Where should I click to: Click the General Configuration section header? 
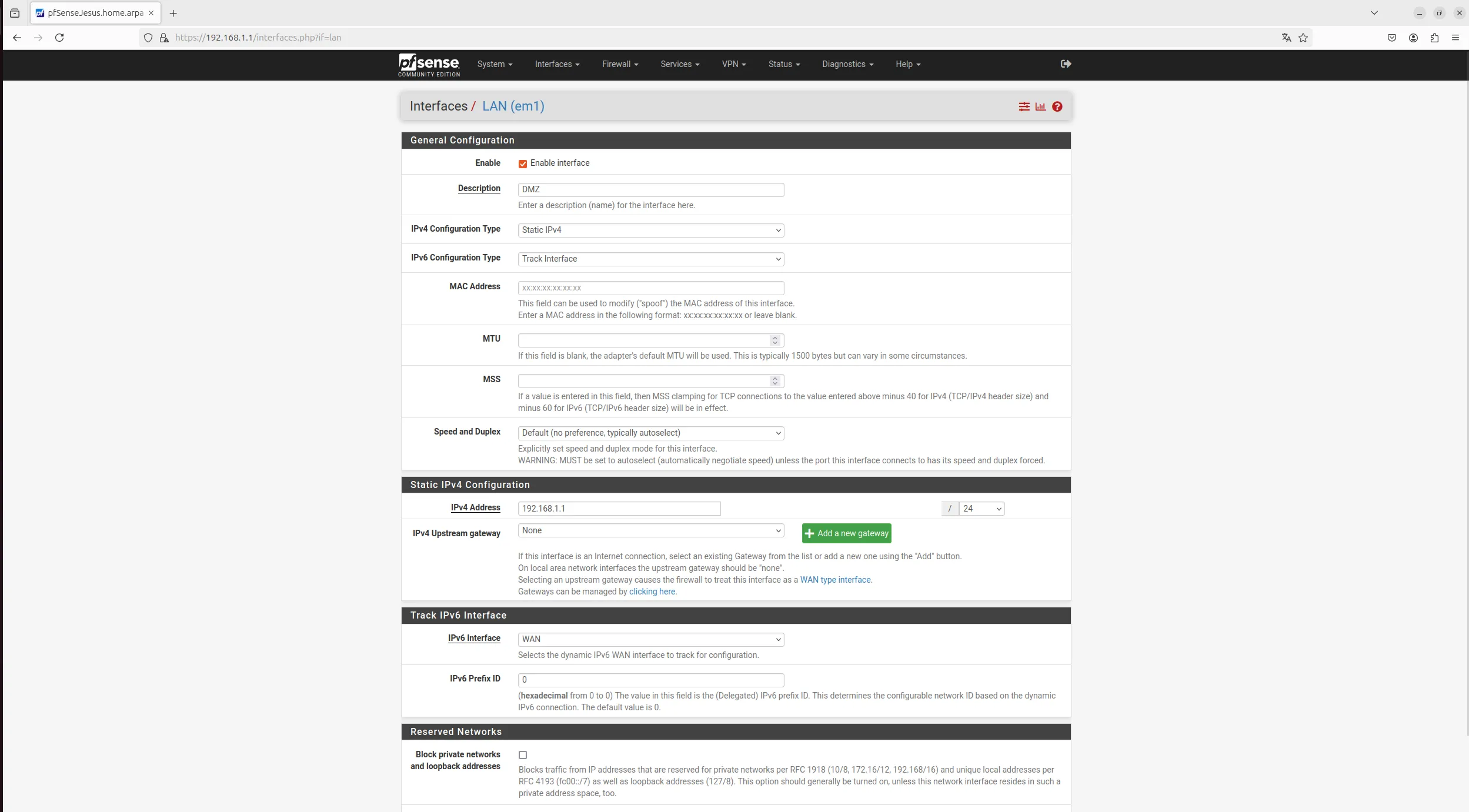click(736, 141)
